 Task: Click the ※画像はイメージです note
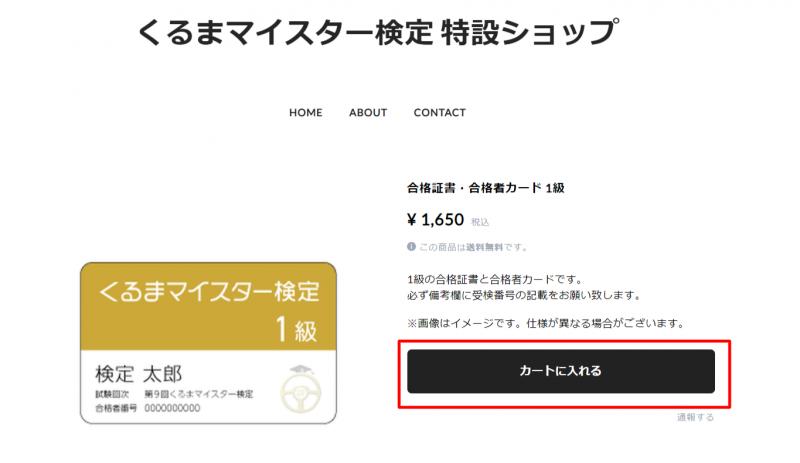[546, 323]
